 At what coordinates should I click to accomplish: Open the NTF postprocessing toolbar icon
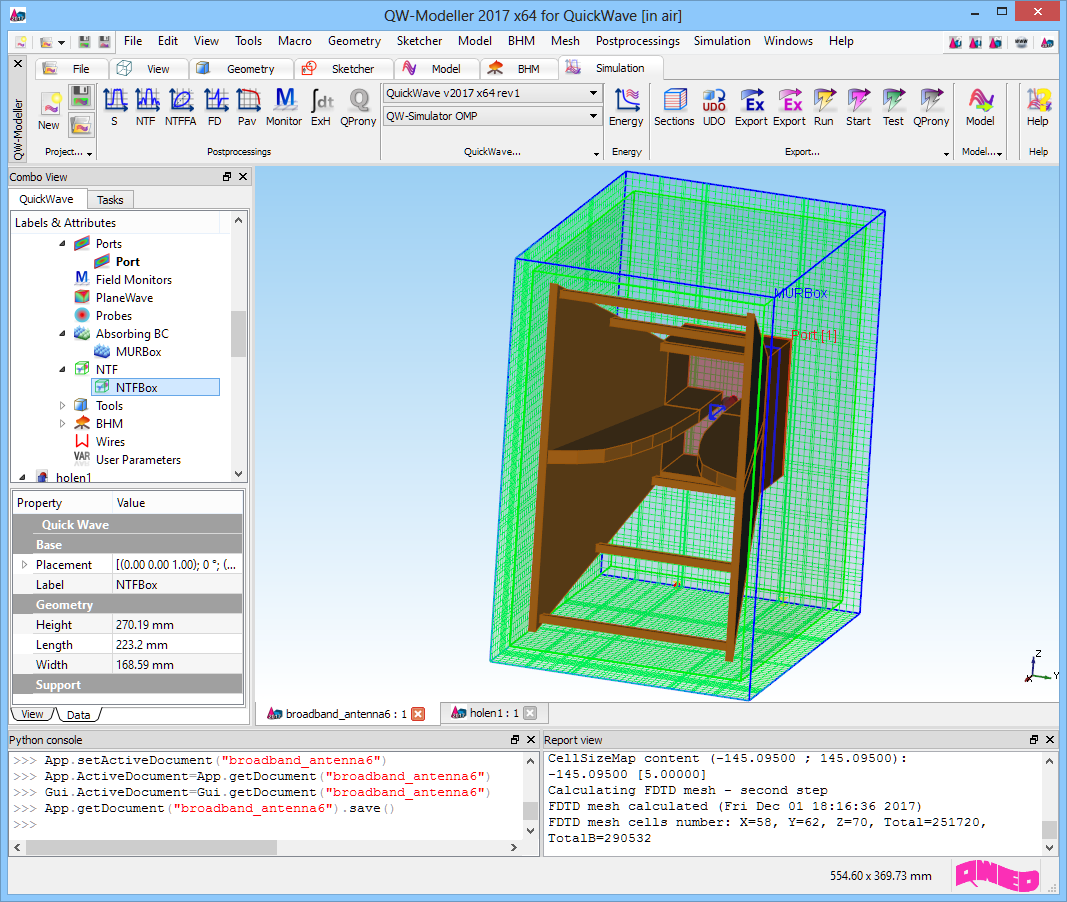tap(146, 107)
